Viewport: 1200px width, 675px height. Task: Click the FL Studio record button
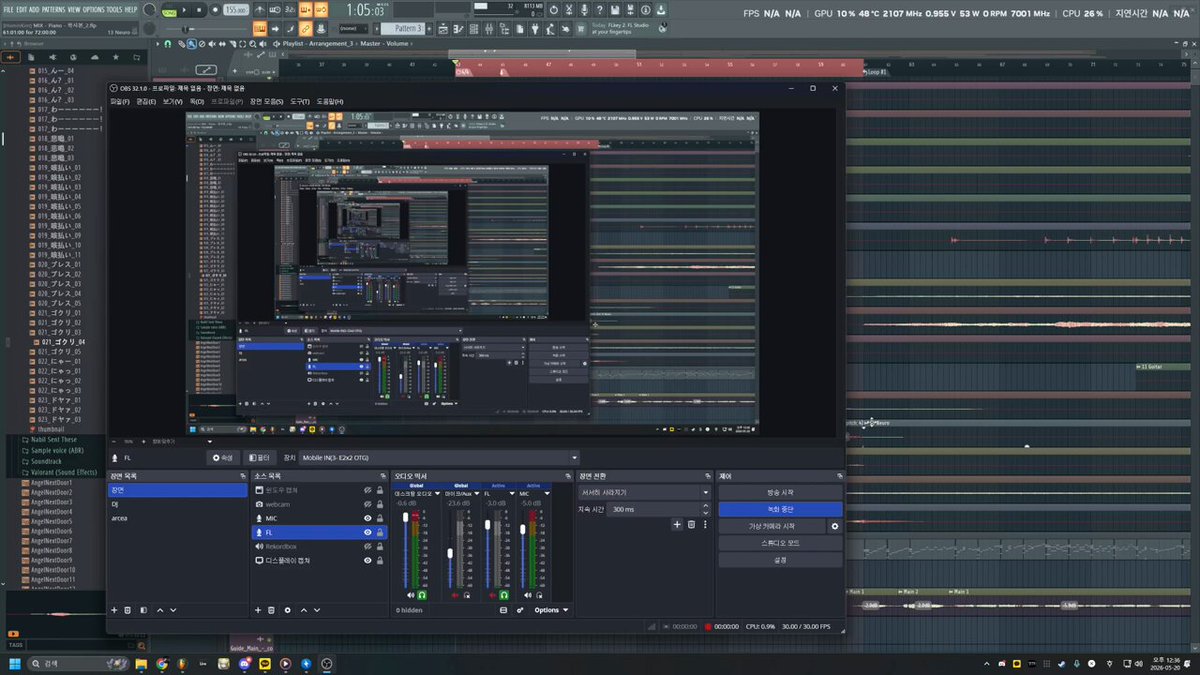coord(214,9)
